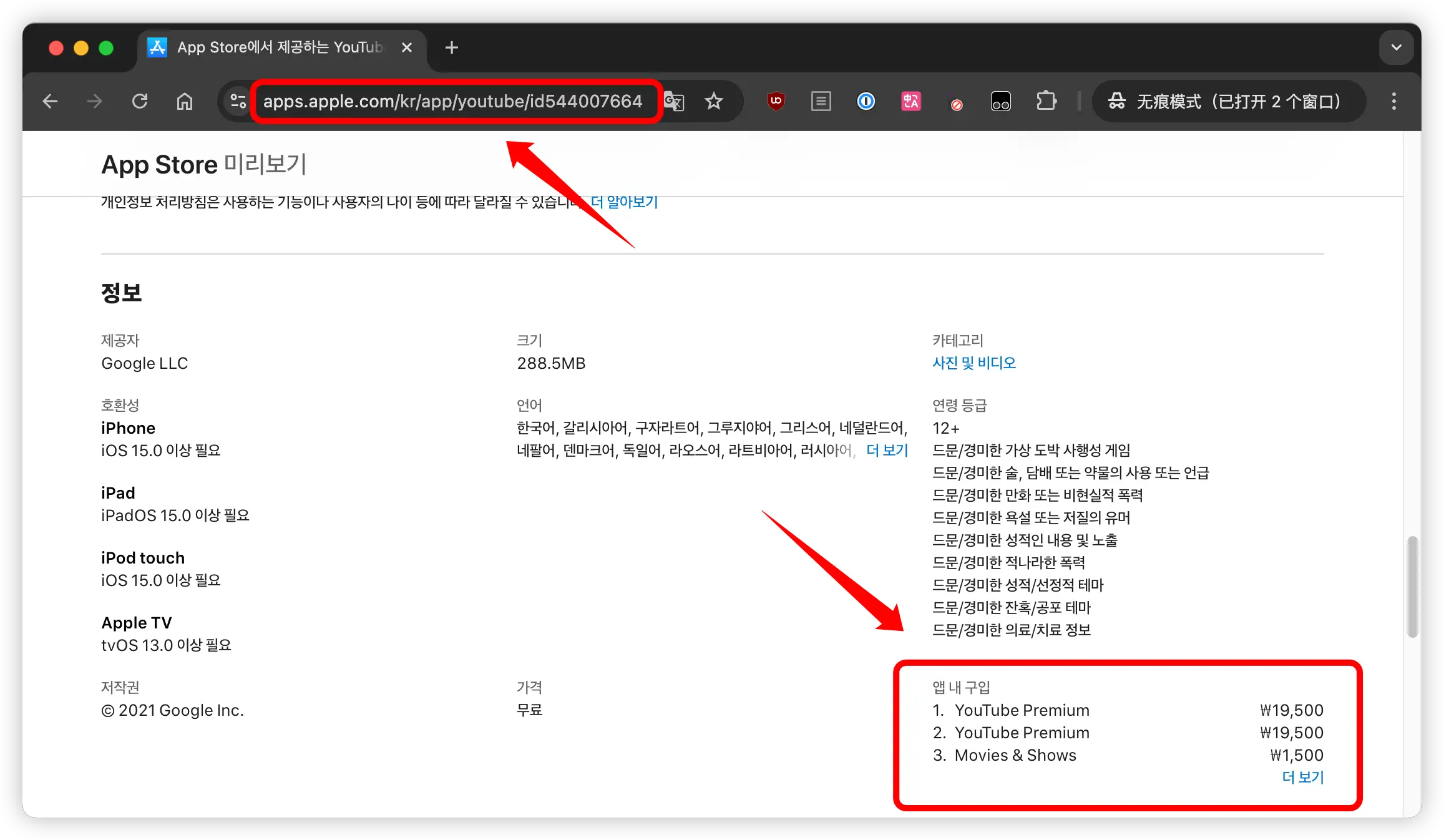View site information icon in address bar
The width and height of the screenshot is (1444, 840).
(238, 101)
